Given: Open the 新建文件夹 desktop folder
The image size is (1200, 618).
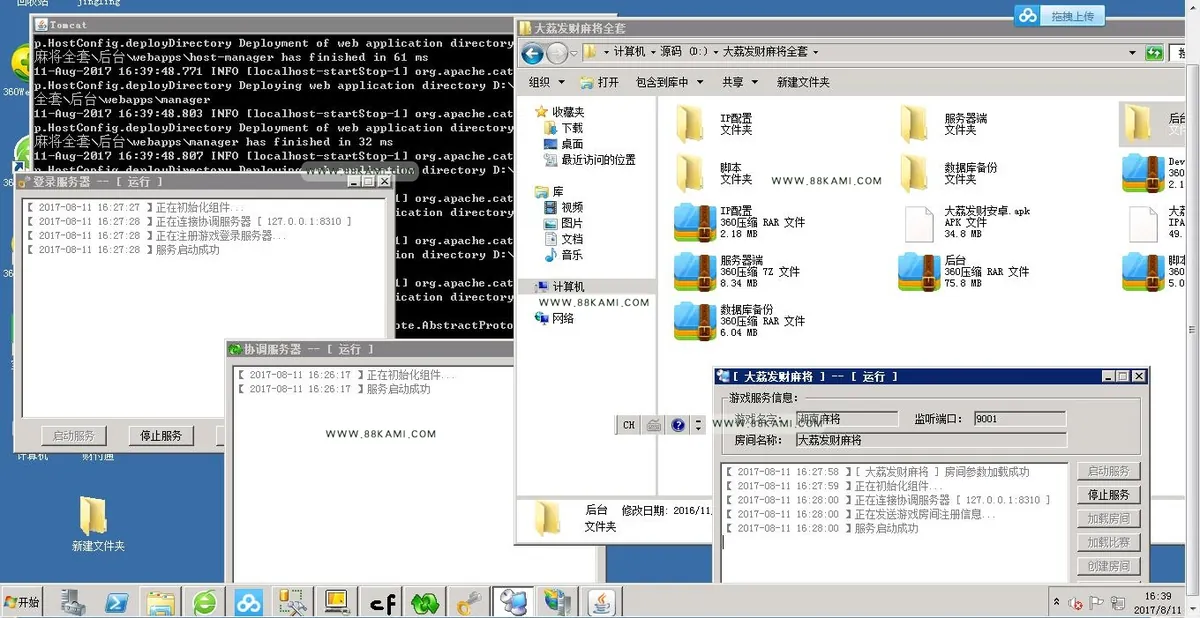Looking at the screenshot, I should [96, 525].
